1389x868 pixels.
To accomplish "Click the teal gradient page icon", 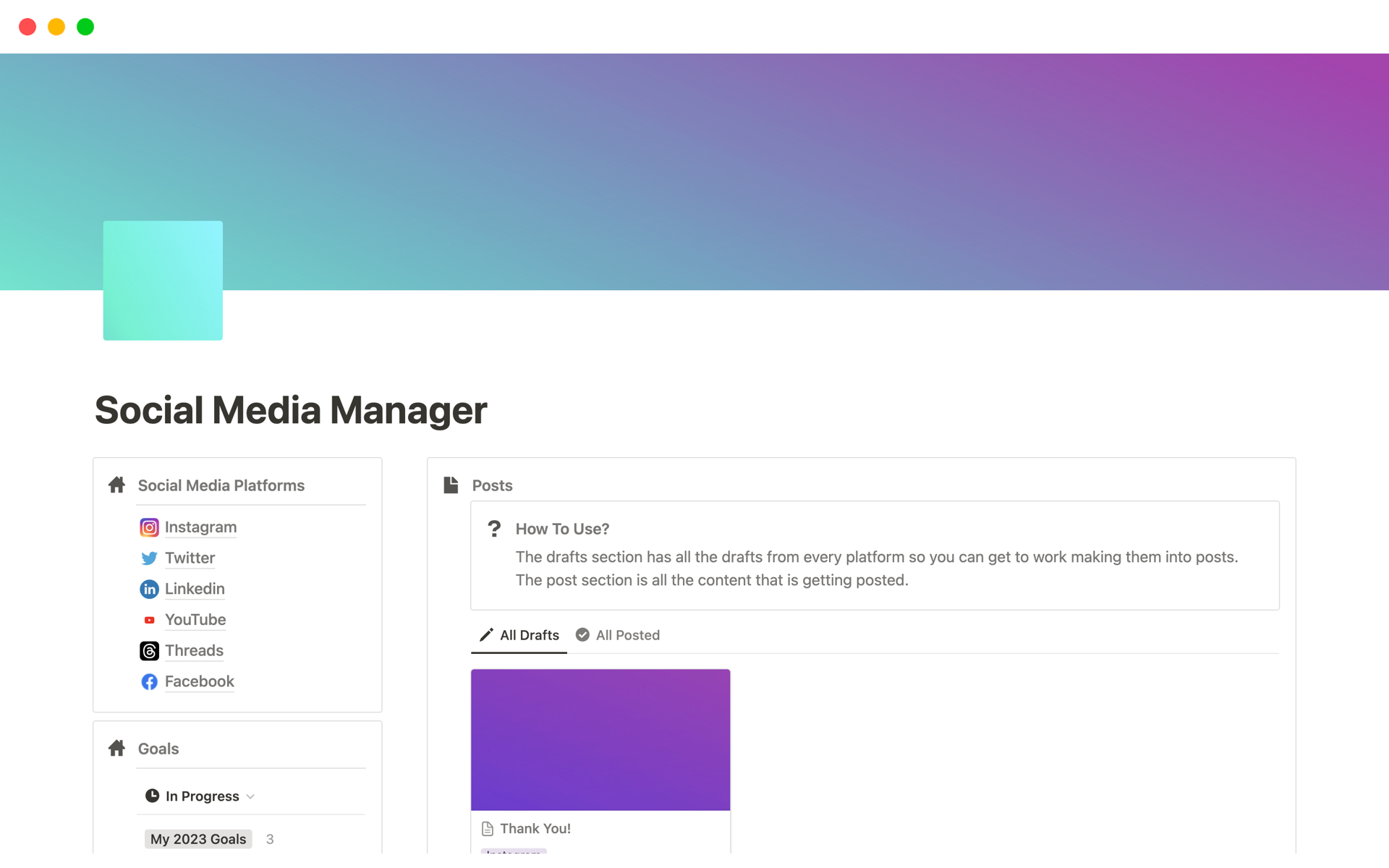I will (x=163, y=281).
